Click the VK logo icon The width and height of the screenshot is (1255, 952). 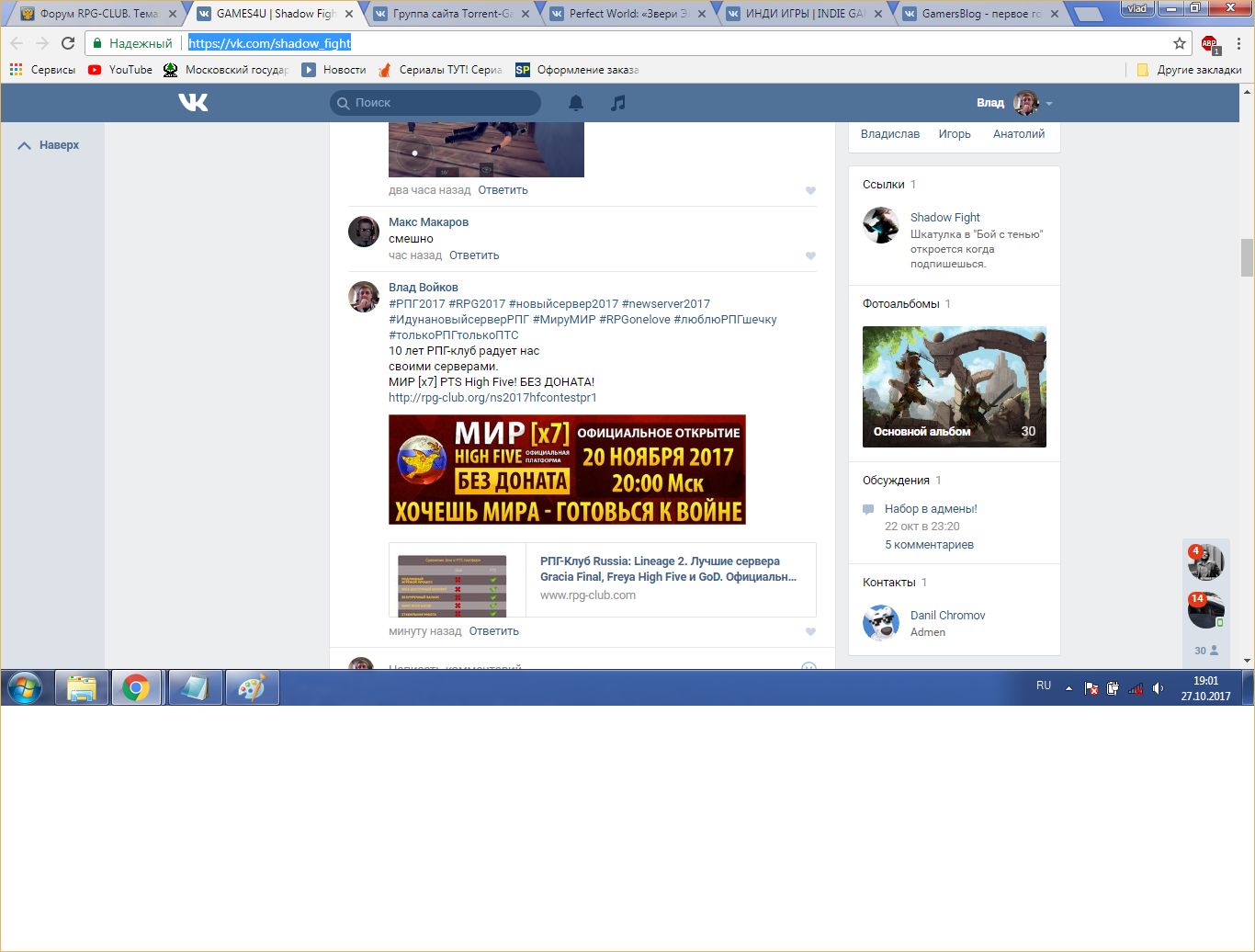(193, 102)
